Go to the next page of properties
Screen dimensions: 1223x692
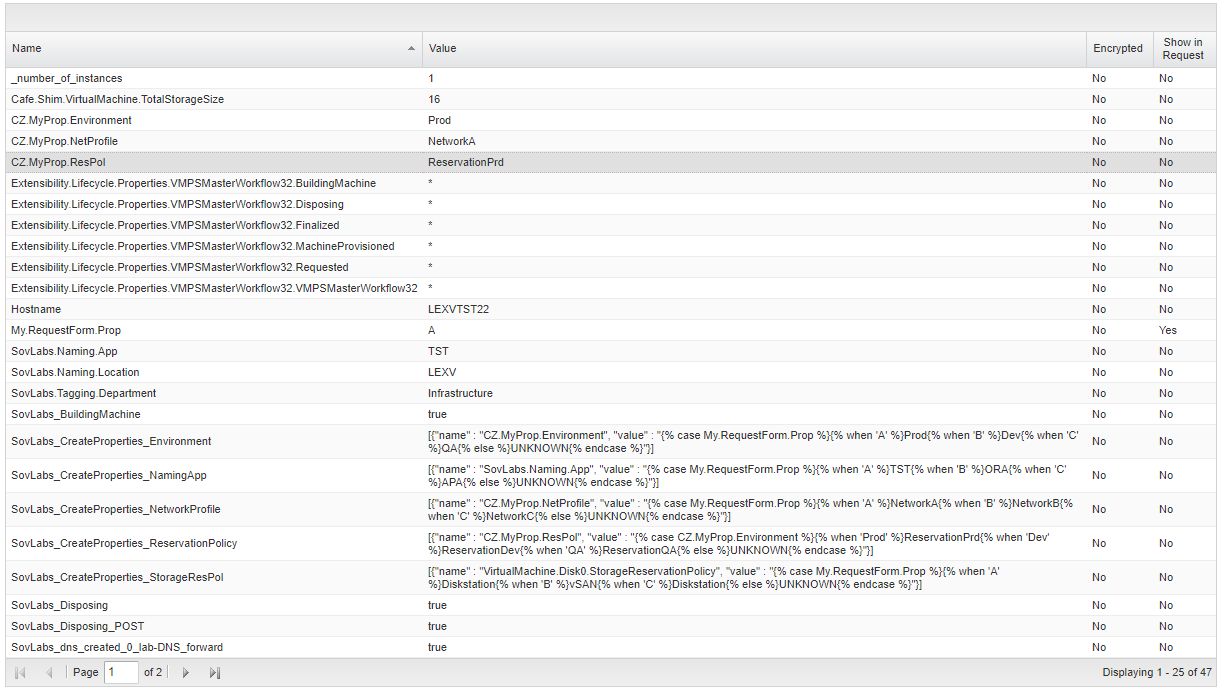[x=185, y=673]
